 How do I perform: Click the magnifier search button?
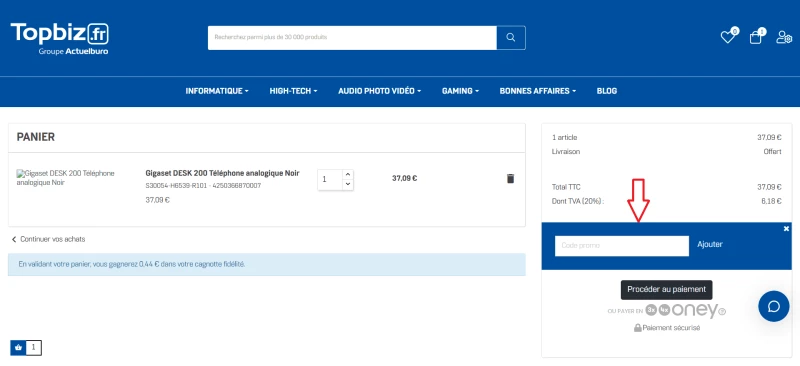511,38
